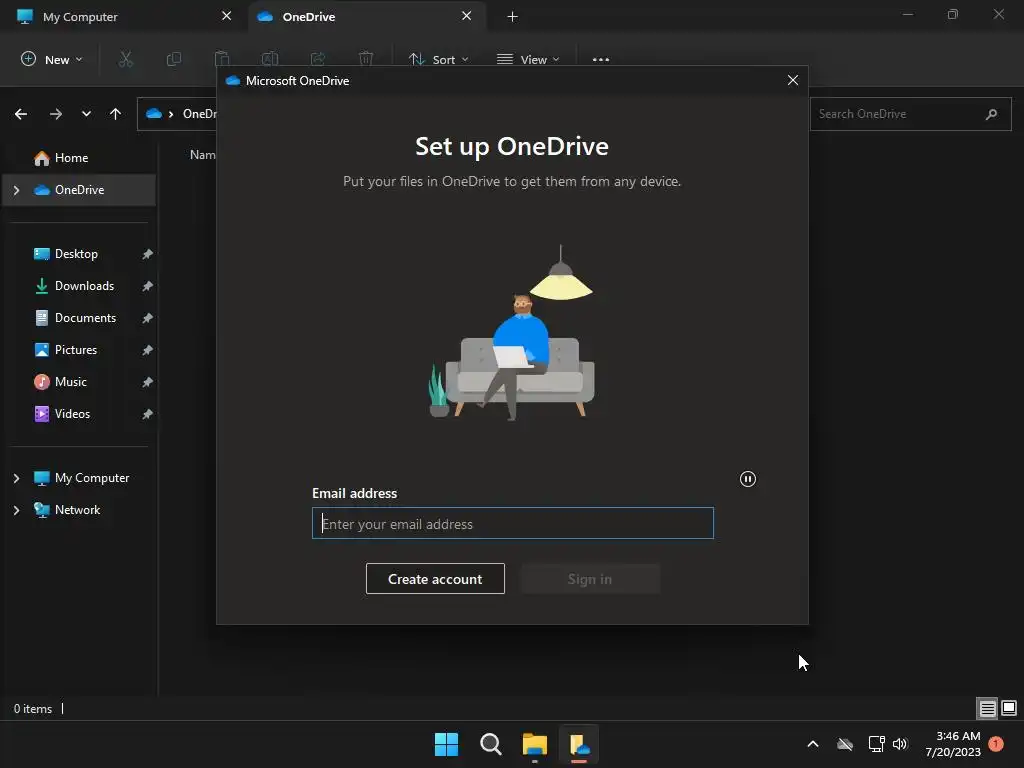Click the Rename icon in toolbar
1024x768 pixels.
click(x=270, y=59)
